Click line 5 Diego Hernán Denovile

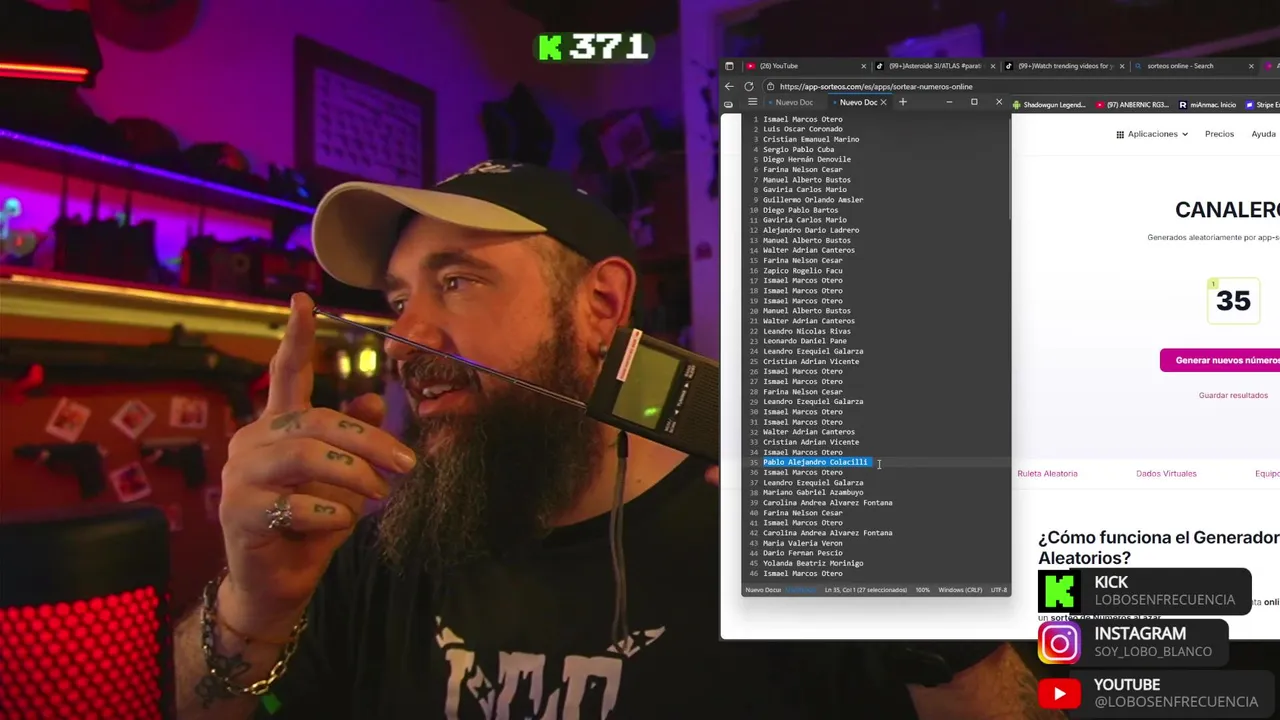(x=807, y=159)
